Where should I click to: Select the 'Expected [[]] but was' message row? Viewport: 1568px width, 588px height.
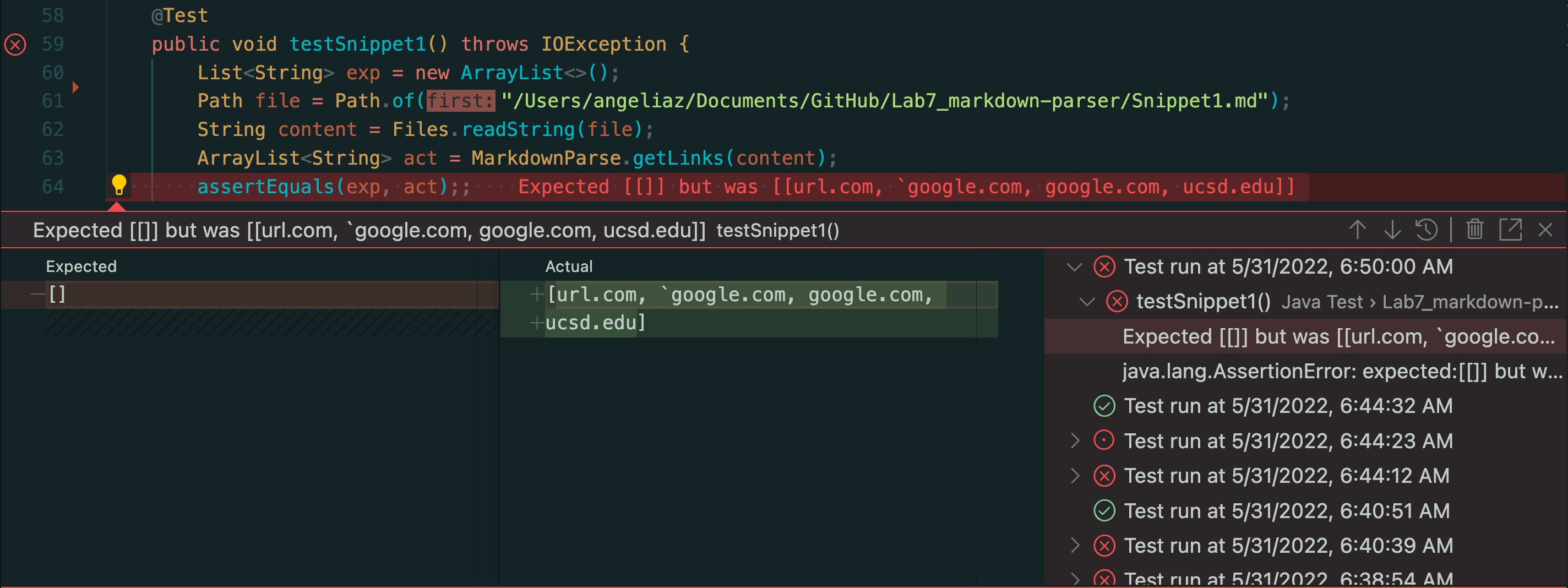point(1305,336)
